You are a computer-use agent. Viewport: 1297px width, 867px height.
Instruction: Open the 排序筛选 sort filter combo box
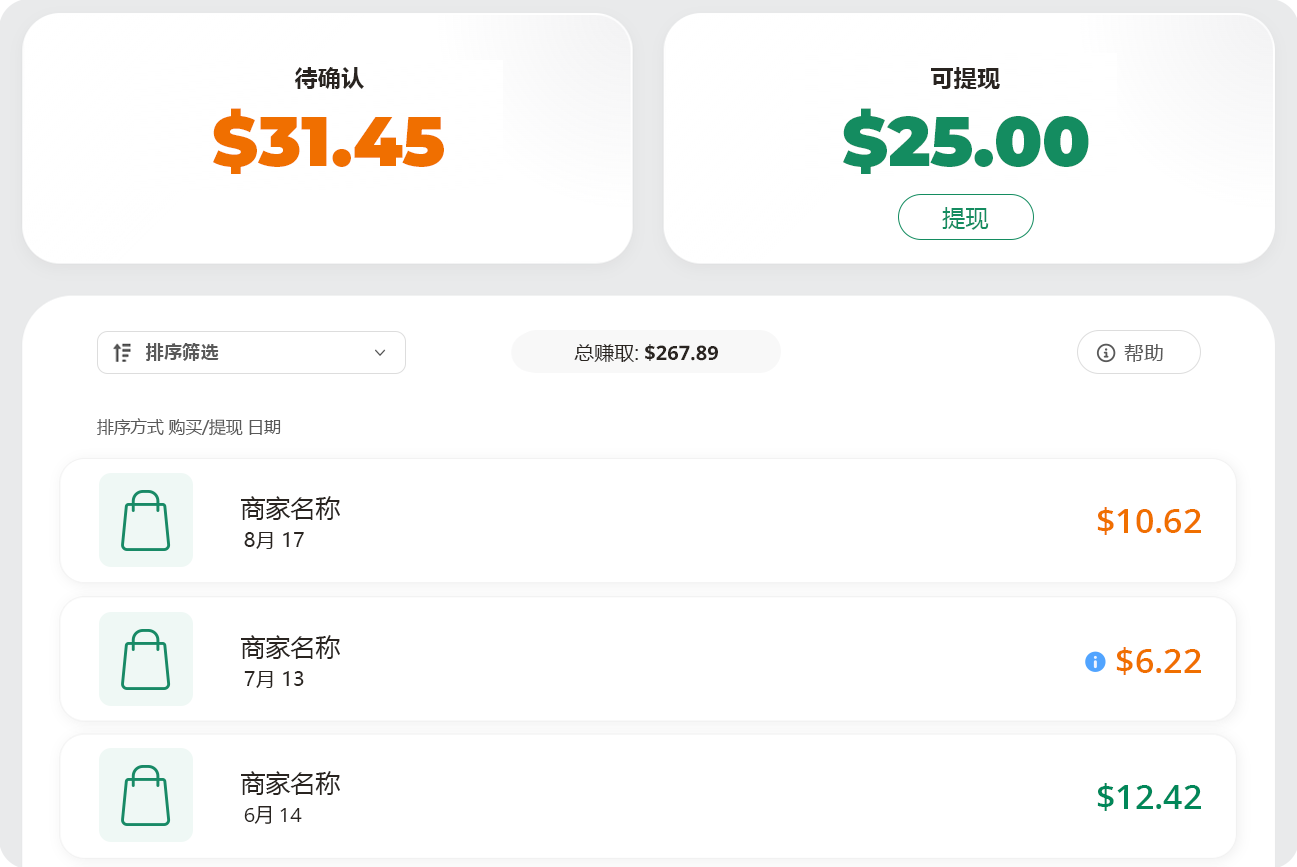pos(251,352)
